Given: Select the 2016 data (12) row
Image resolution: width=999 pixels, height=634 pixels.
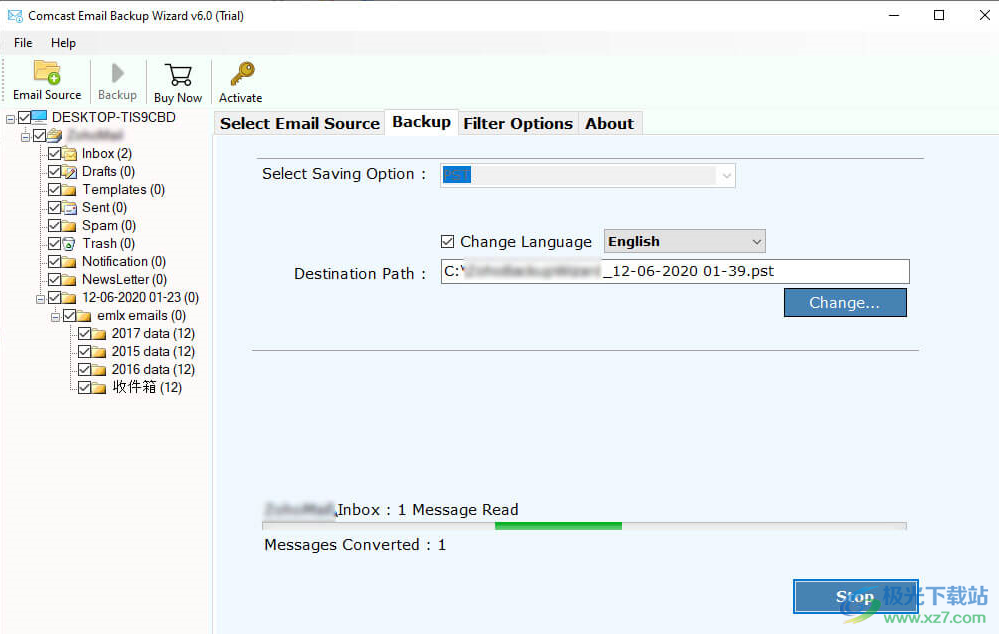Looking at the screenshot, I should (153, 370).
